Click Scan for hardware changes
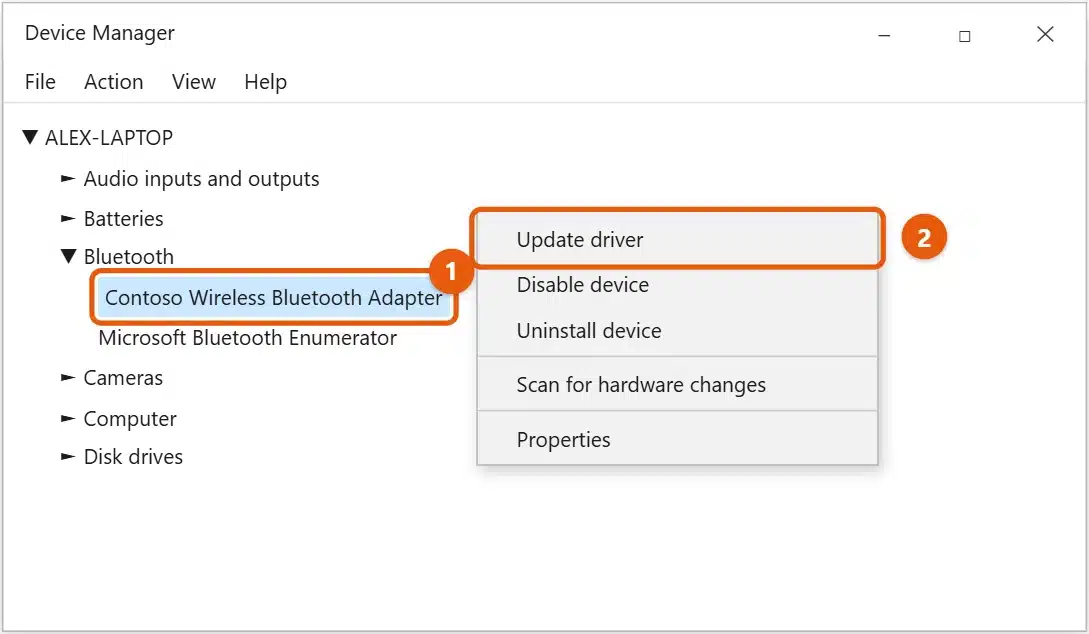 677,385
